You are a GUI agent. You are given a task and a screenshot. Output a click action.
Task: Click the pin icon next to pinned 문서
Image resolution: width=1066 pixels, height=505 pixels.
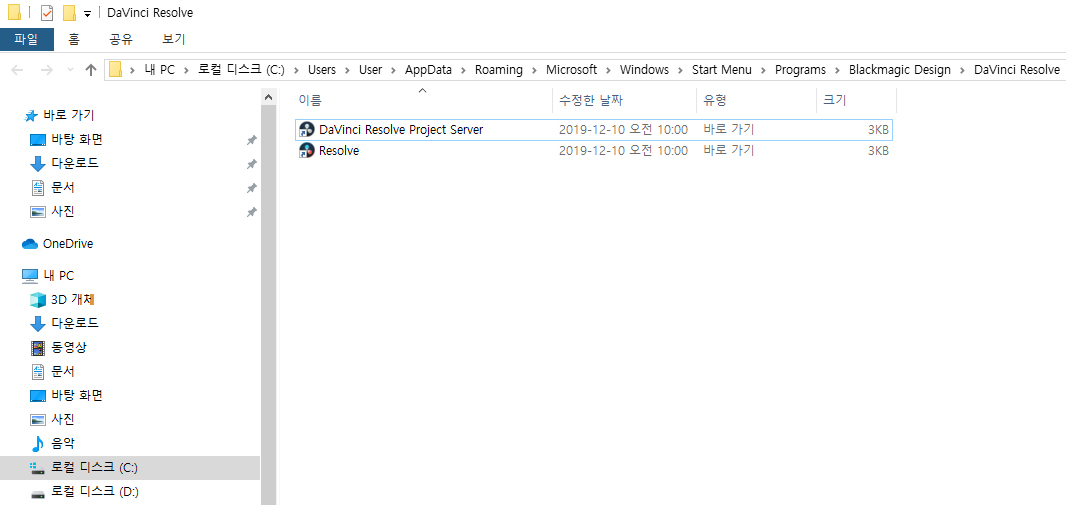(251, 188)
